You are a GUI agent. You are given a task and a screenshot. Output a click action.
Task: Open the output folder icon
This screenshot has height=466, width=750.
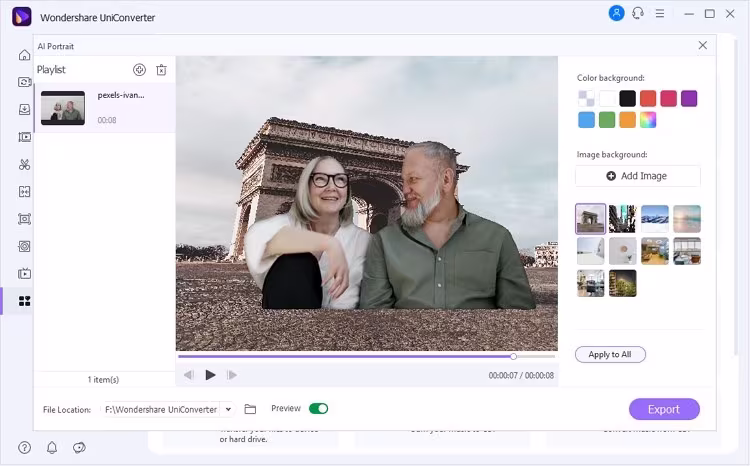point(250,409)
